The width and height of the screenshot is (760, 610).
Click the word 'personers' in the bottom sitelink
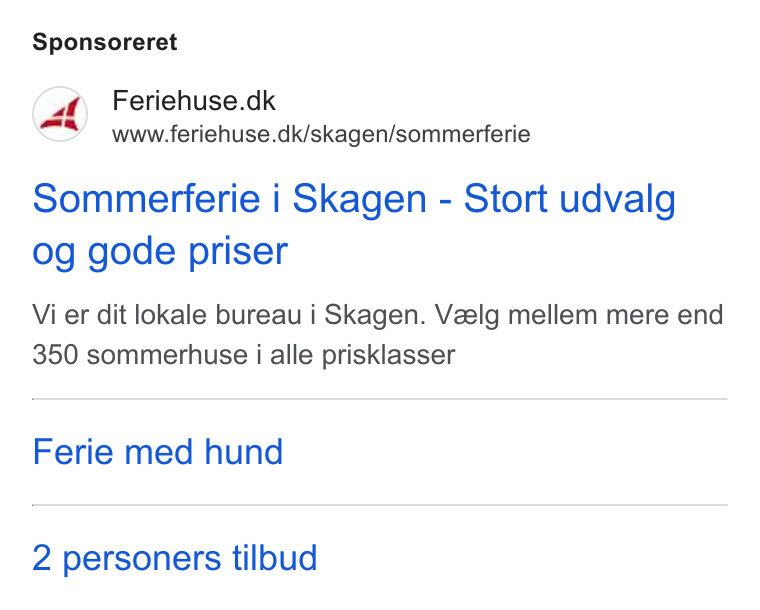(142, 560)
